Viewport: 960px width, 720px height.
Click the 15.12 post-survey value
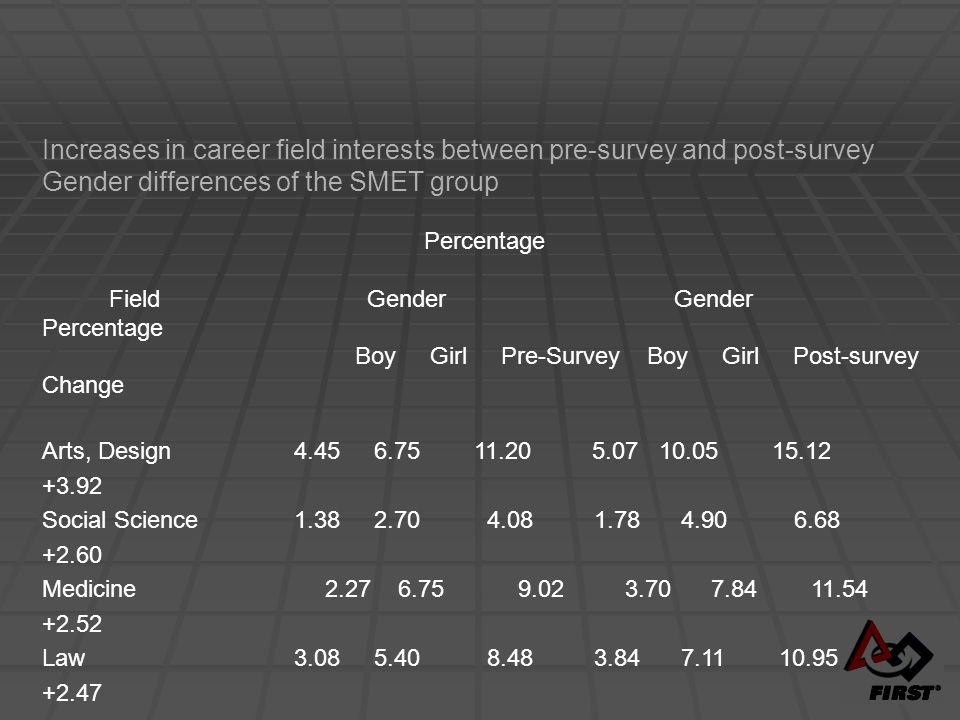point(801,451)
